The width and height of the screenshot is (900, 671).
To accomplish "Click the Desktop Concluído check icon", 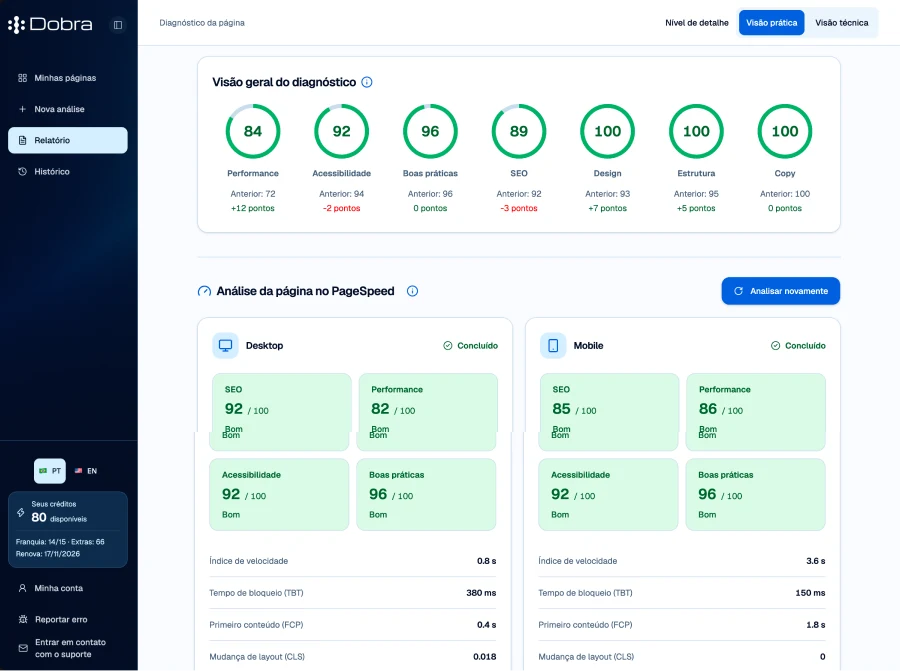I will 448,346.
